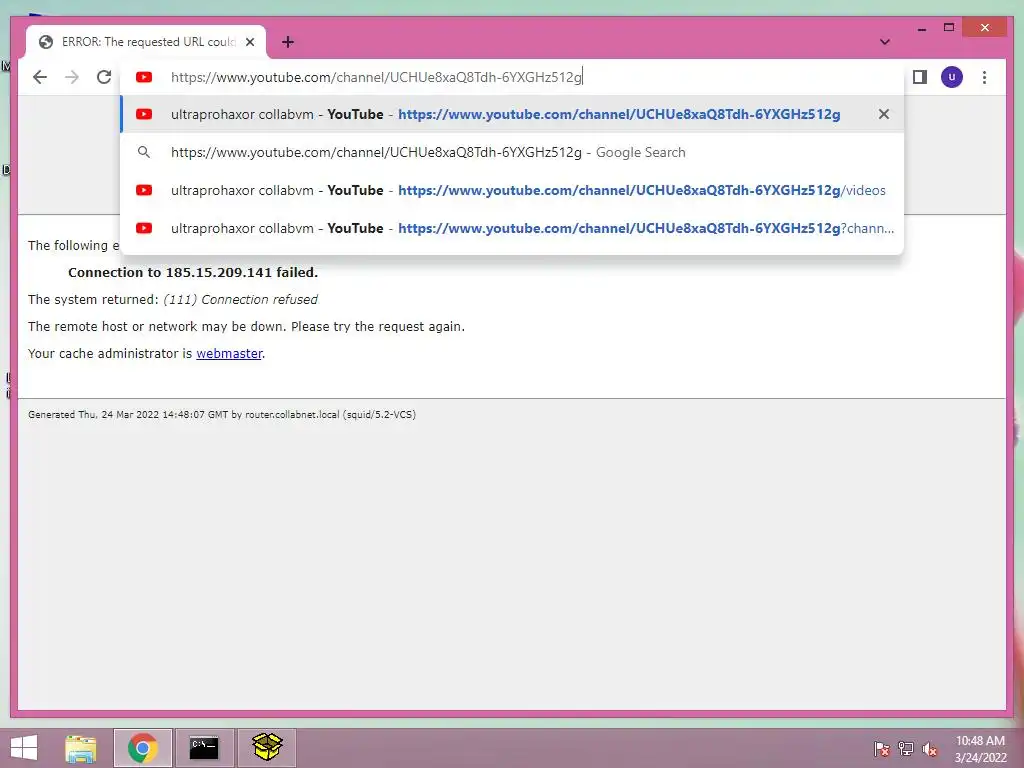Click the Chrome taskbar icon
1024x768 pixels.
point(142,748)
